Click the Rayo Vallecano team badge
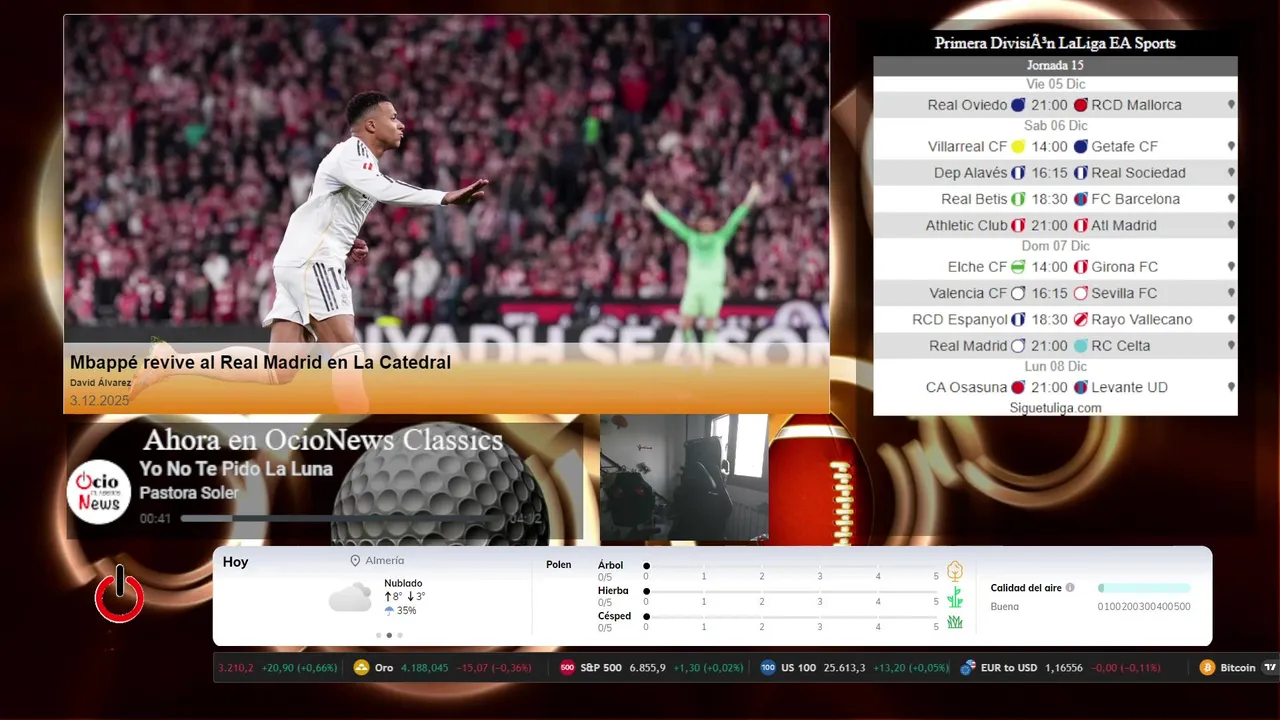The image size is (1280, 720). (1081, 320)
